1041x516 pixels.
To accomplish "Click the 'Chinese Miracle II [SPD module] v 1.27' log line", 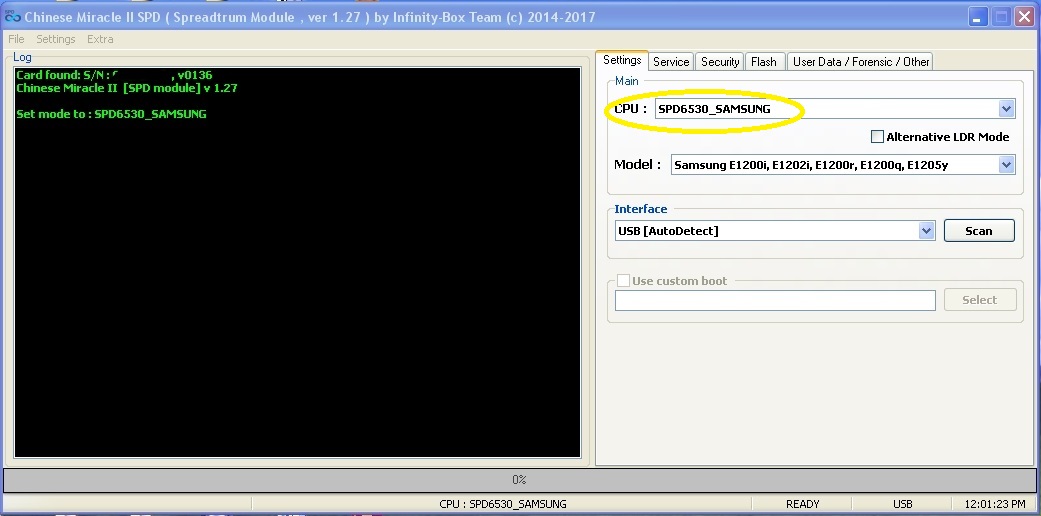I will click(x=127, y=88).
